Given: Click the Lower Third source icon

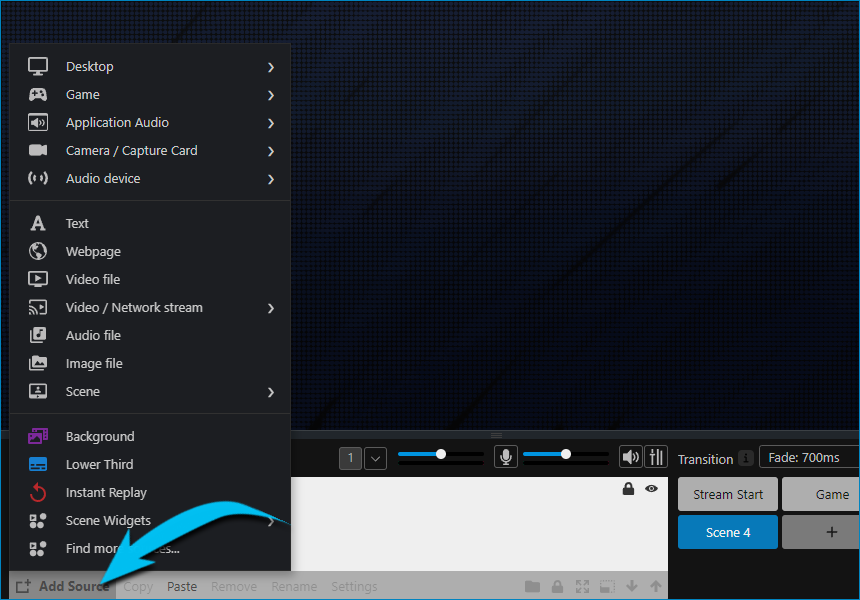Looking at the screenshot, I should tap(38, 464).
